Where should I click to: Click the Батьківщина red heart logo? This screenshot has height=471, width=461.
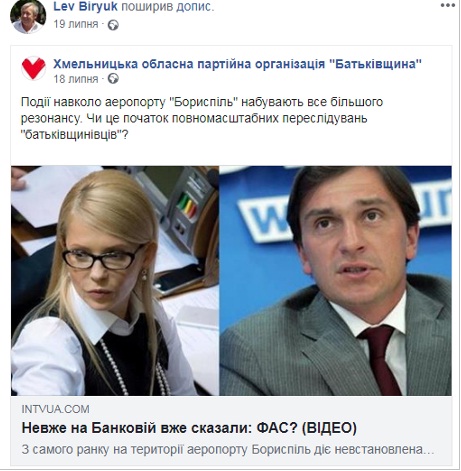(33, 68)
